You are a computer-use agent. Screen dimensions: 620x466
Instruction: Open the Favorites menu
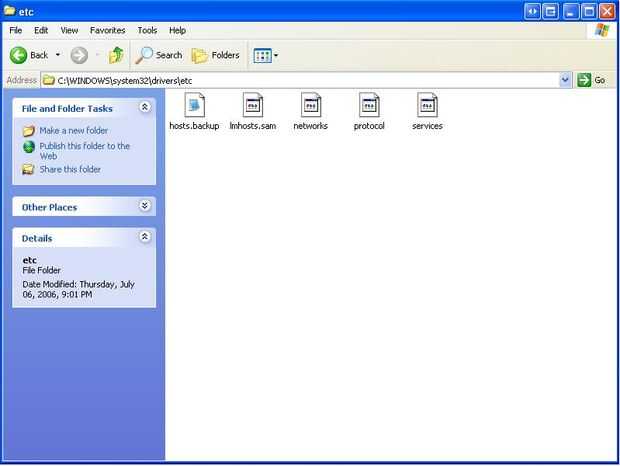[x=108, y=30]
